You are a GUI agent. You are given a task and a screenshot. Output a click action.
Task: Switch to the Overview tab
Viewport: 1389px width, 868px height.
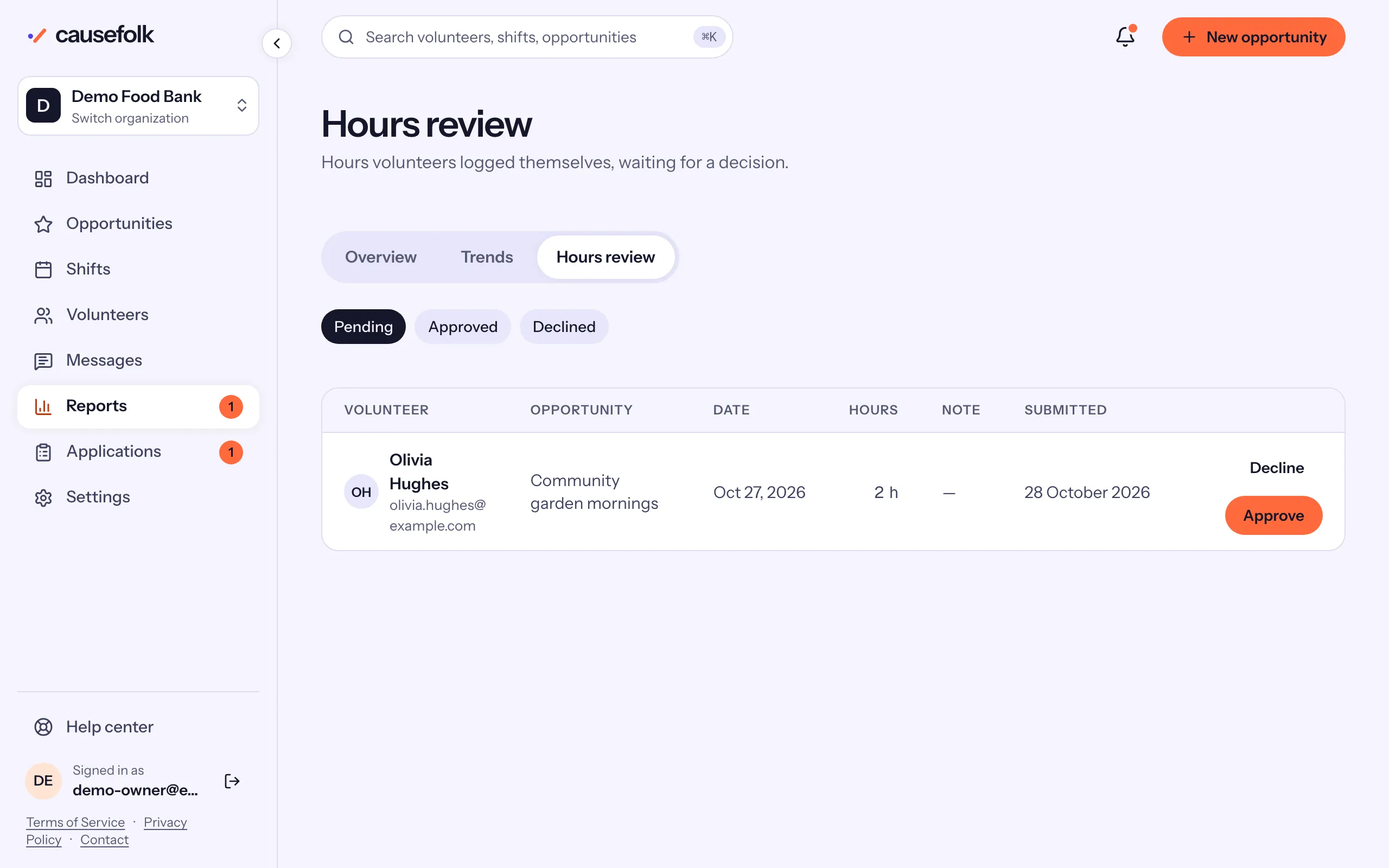380,257
